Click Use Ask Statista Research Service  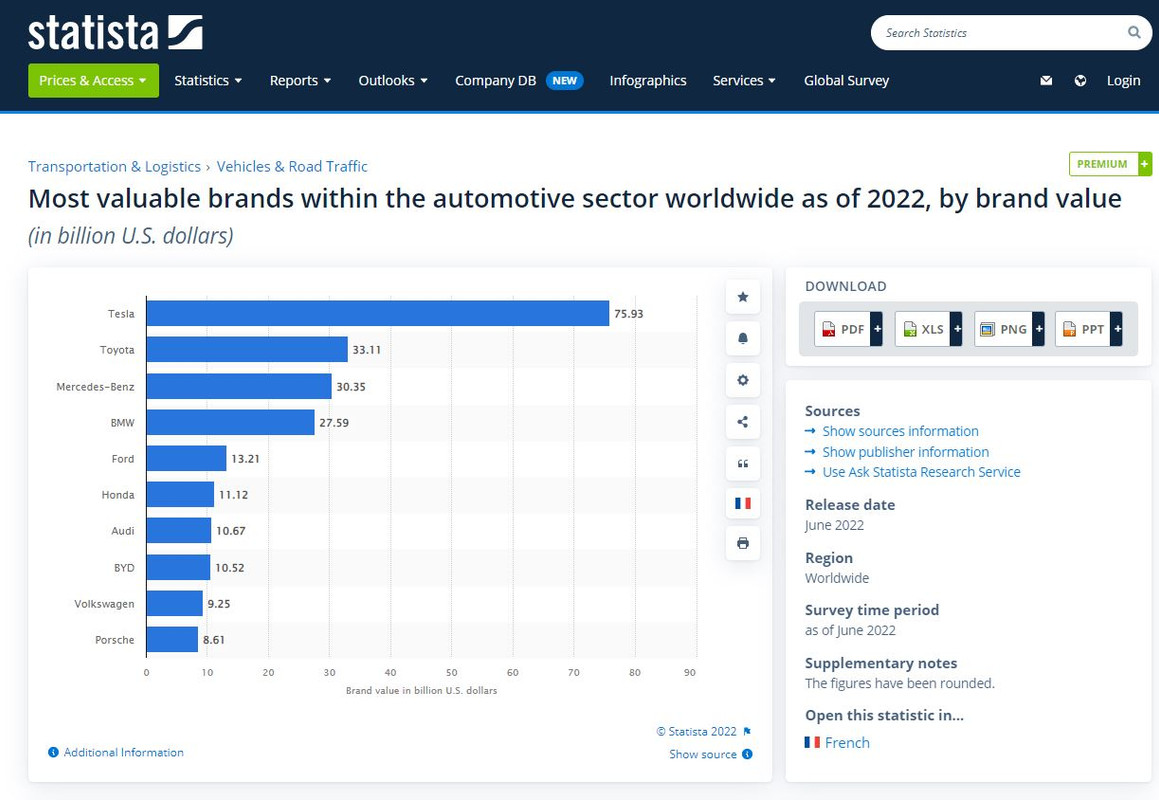tap(921, 472)
